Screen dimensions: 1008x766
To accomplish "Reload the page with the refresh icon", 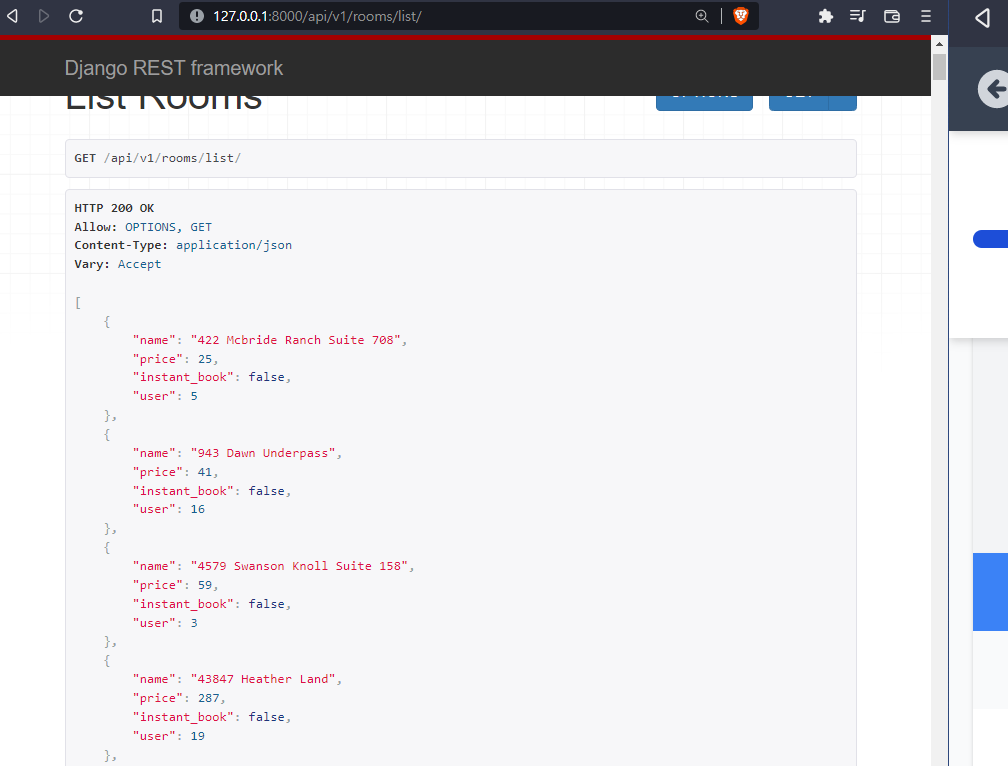I will 76,16.
